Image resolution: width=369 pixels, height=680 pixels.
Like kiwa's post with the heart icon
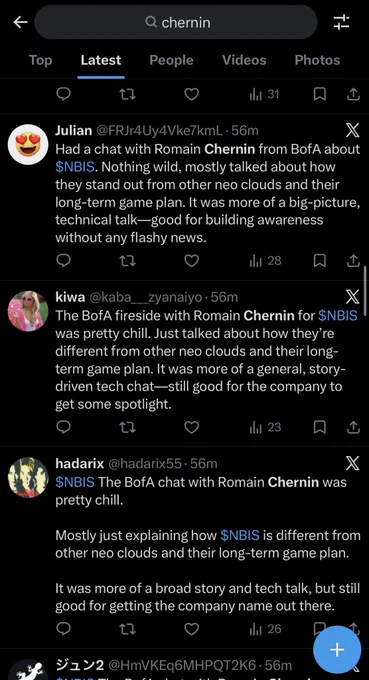tap(192, 428)
